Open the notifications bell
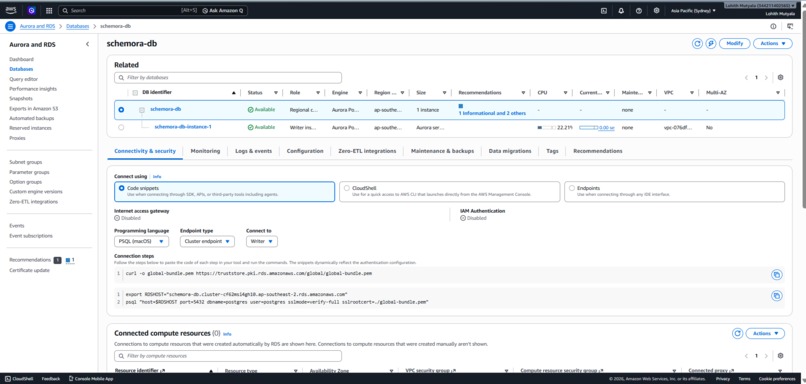 coord(621,10)
